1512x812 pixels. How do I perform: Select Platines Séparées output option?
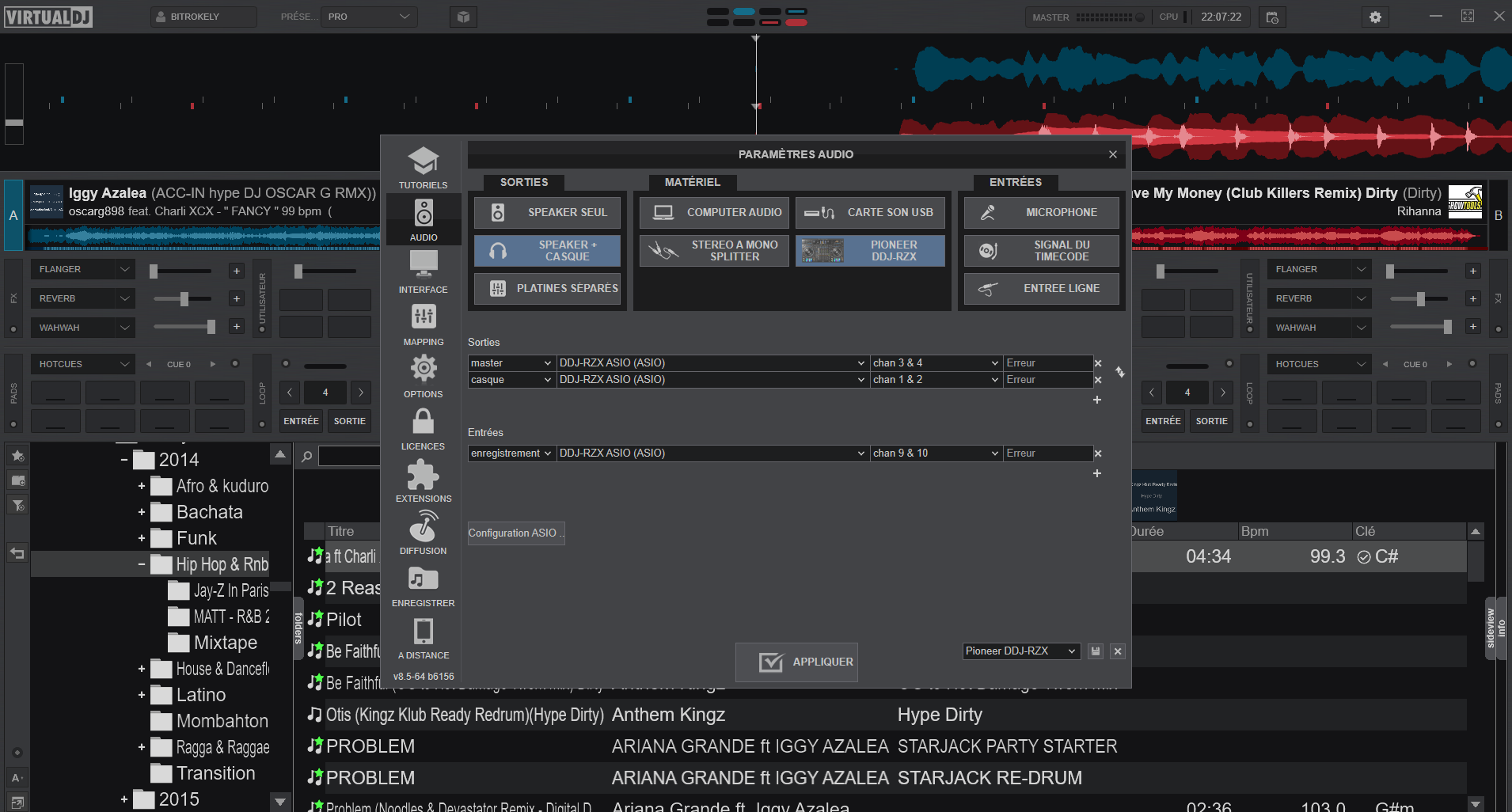tap(547, 289)
